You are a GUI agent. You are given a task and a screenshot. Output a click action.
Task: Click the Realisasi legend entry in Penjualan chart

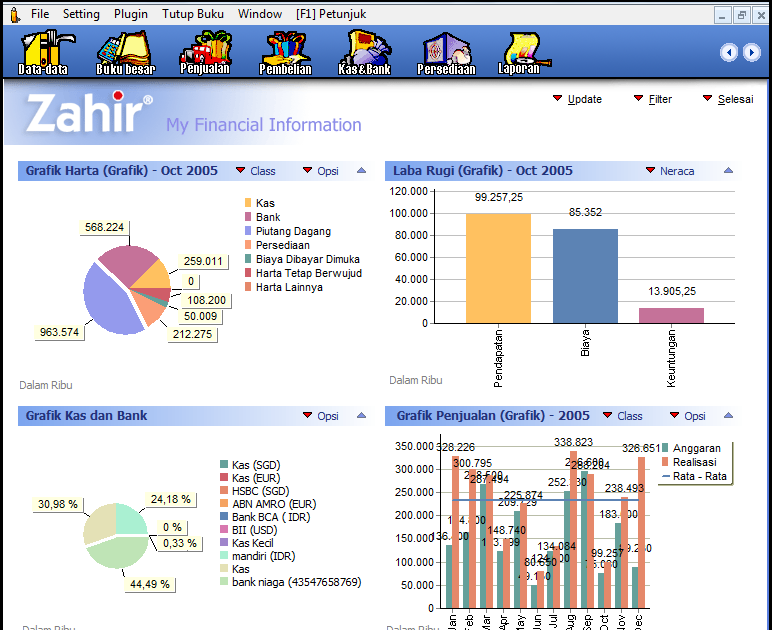[x=689, y=462]
